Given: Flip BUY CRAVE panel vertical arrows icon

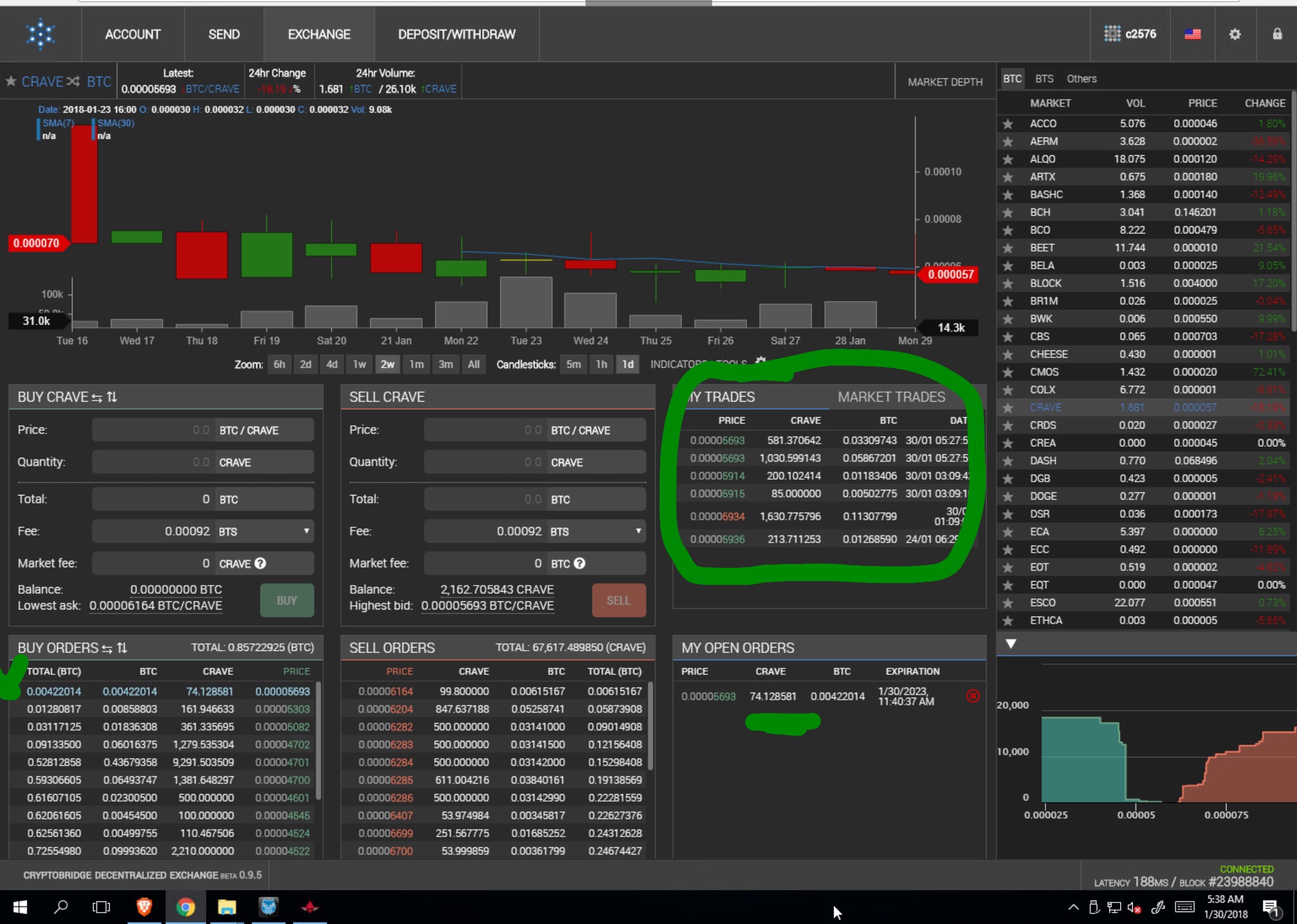Looking at the screenshot, I should pyautogui.click(x=112, y=397).
